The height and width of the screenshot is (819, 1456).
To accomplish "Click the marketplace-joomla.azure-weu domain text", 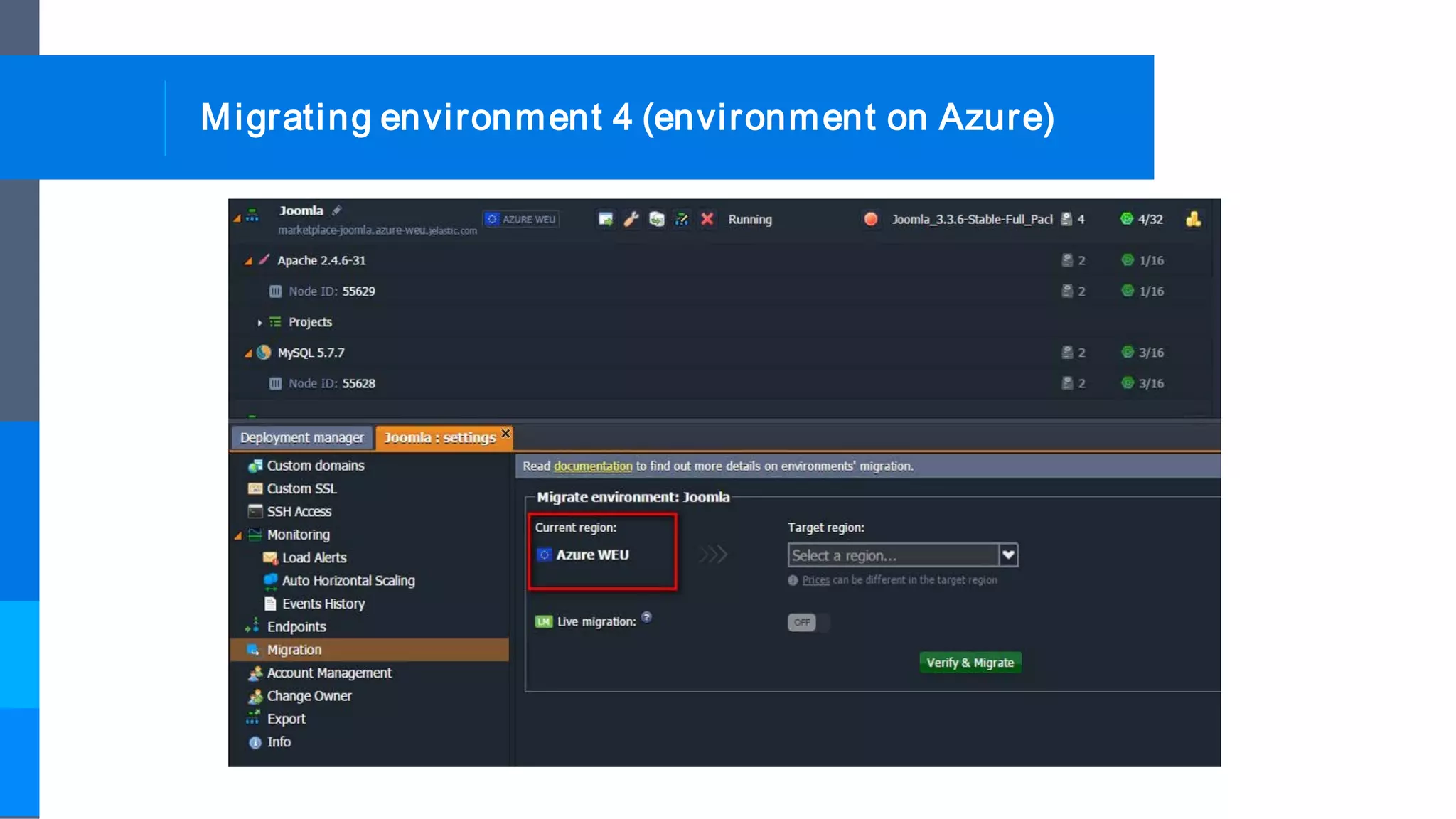I will pos(378,230).
